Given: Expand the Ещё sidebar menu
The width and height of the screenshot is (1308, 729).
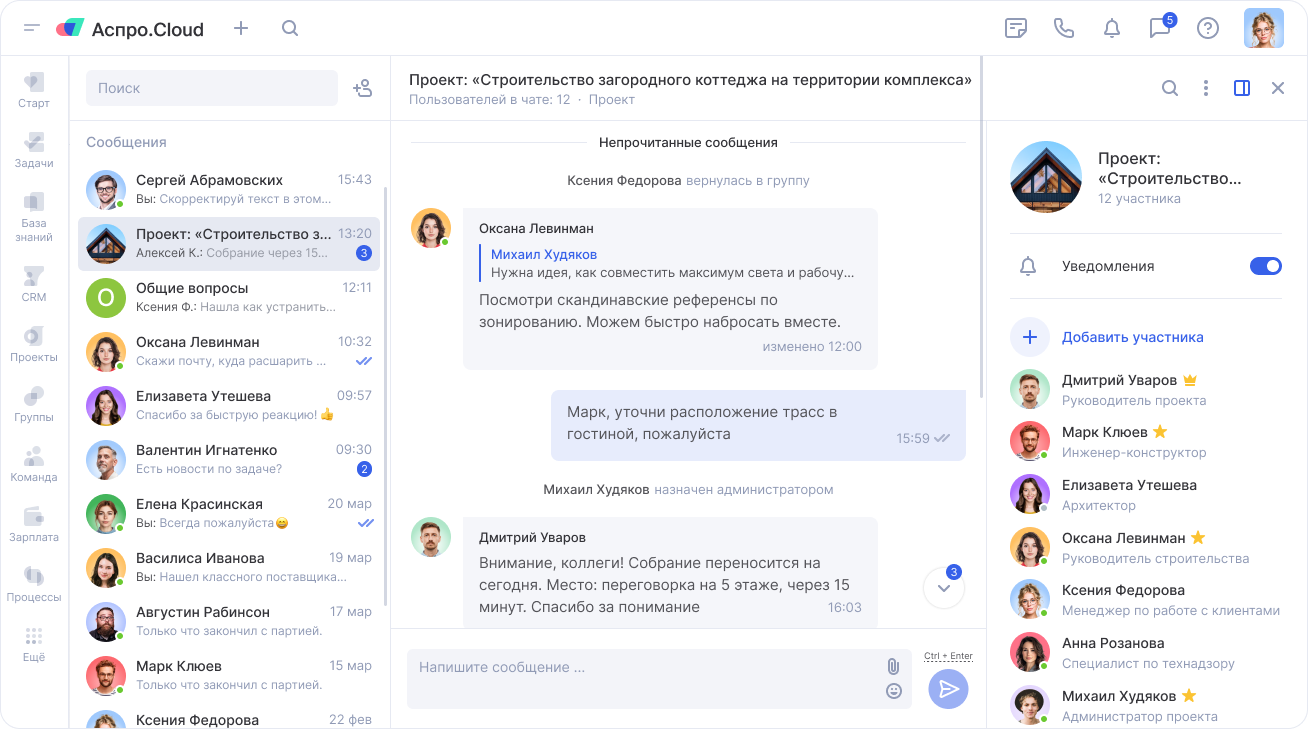Looking at the screenshot, I should click(34, 644).
